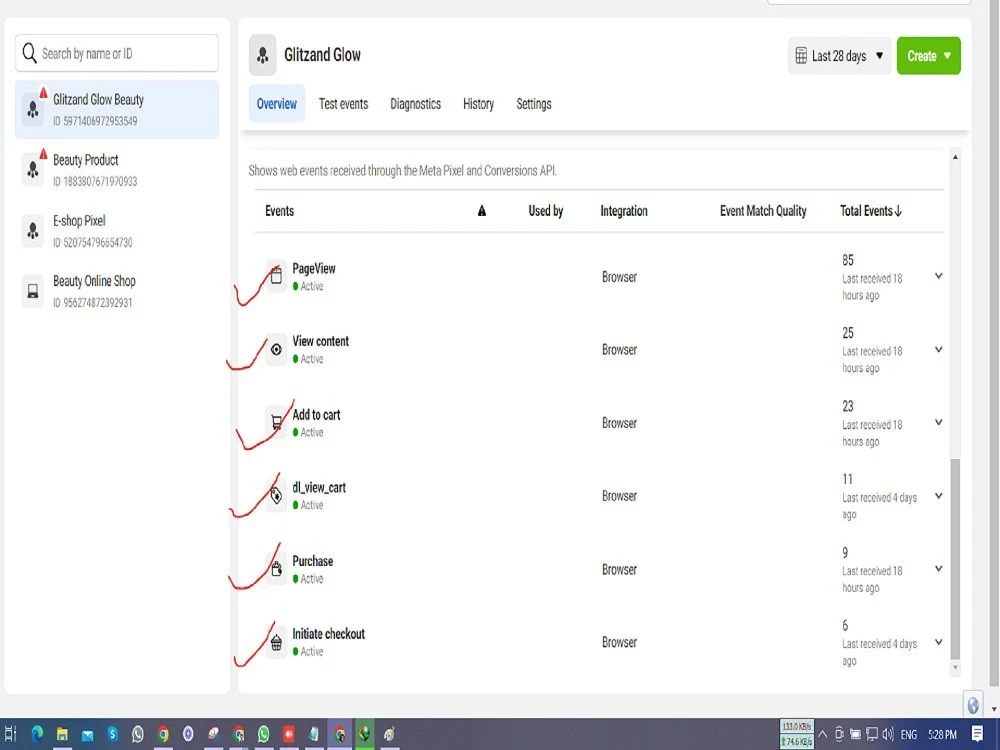Expand the PageView event row

938,277
